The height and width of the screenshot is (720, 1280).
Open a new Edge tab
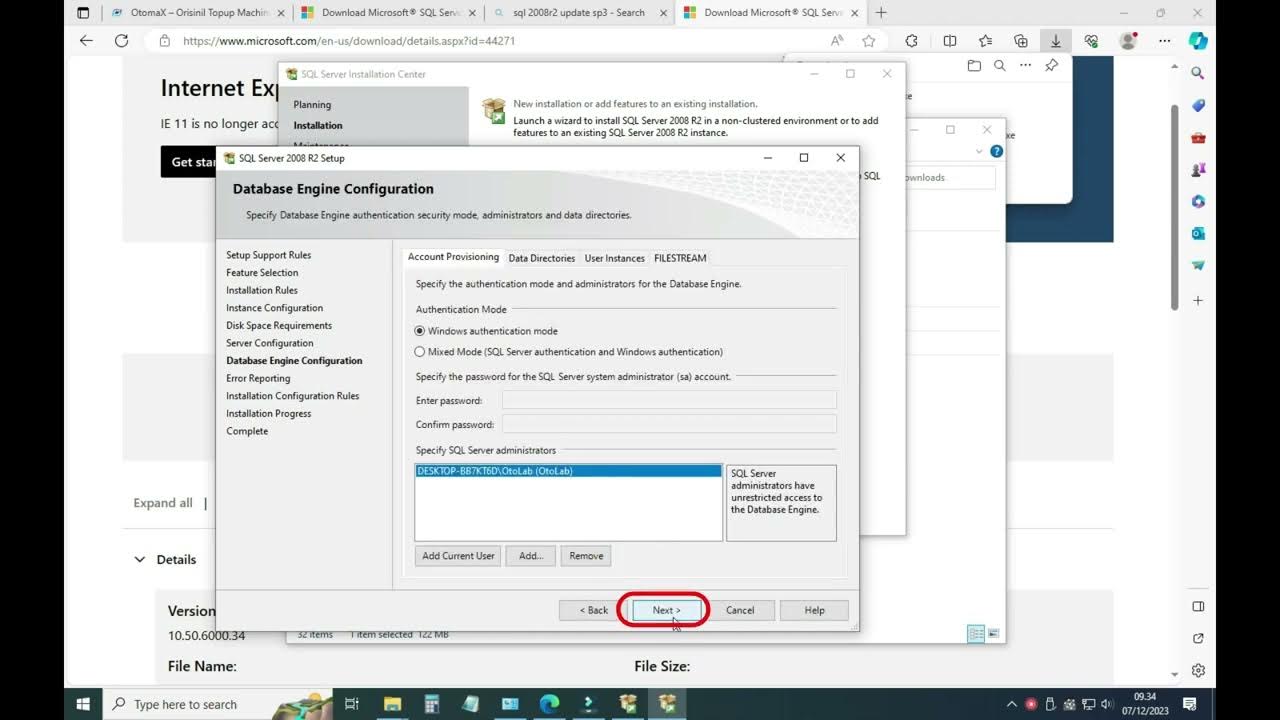click(880, 13)
